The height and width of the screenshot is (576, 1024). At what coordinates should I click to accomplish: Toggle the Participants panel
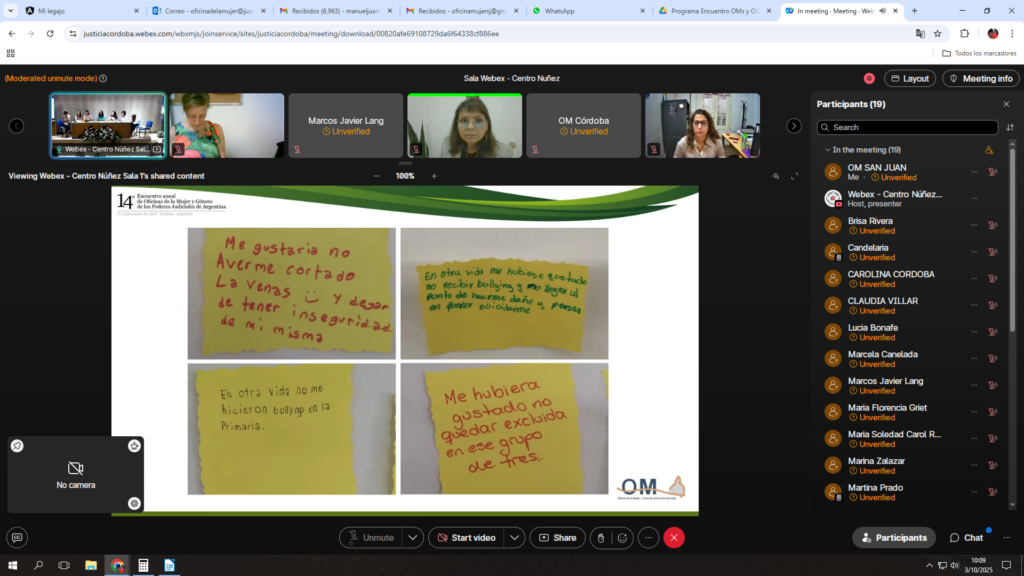(893, 538)
